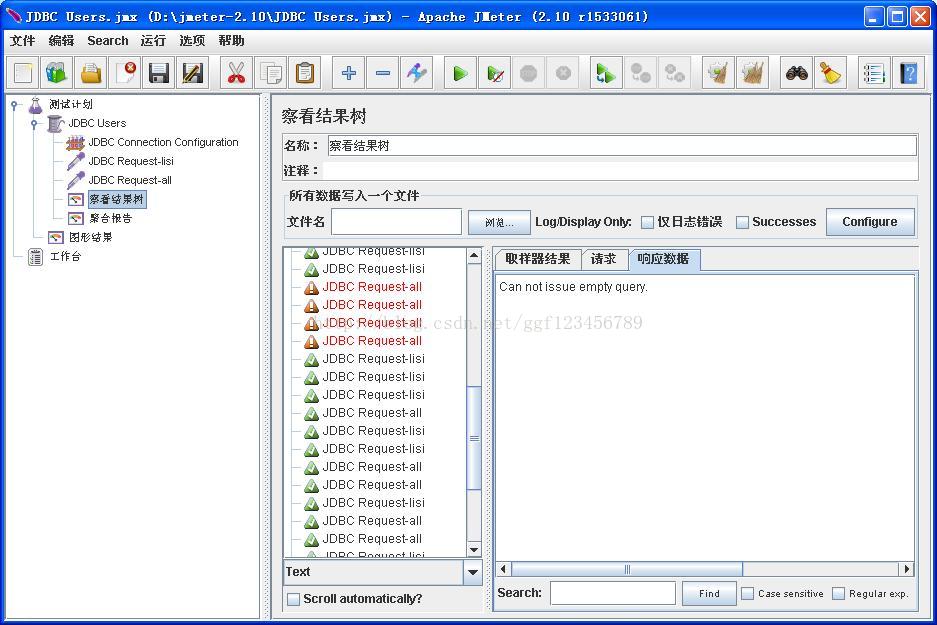This screenshot has height=625, width=937.
Task: Click the grey Stop test icon
Action: (529, 73)
